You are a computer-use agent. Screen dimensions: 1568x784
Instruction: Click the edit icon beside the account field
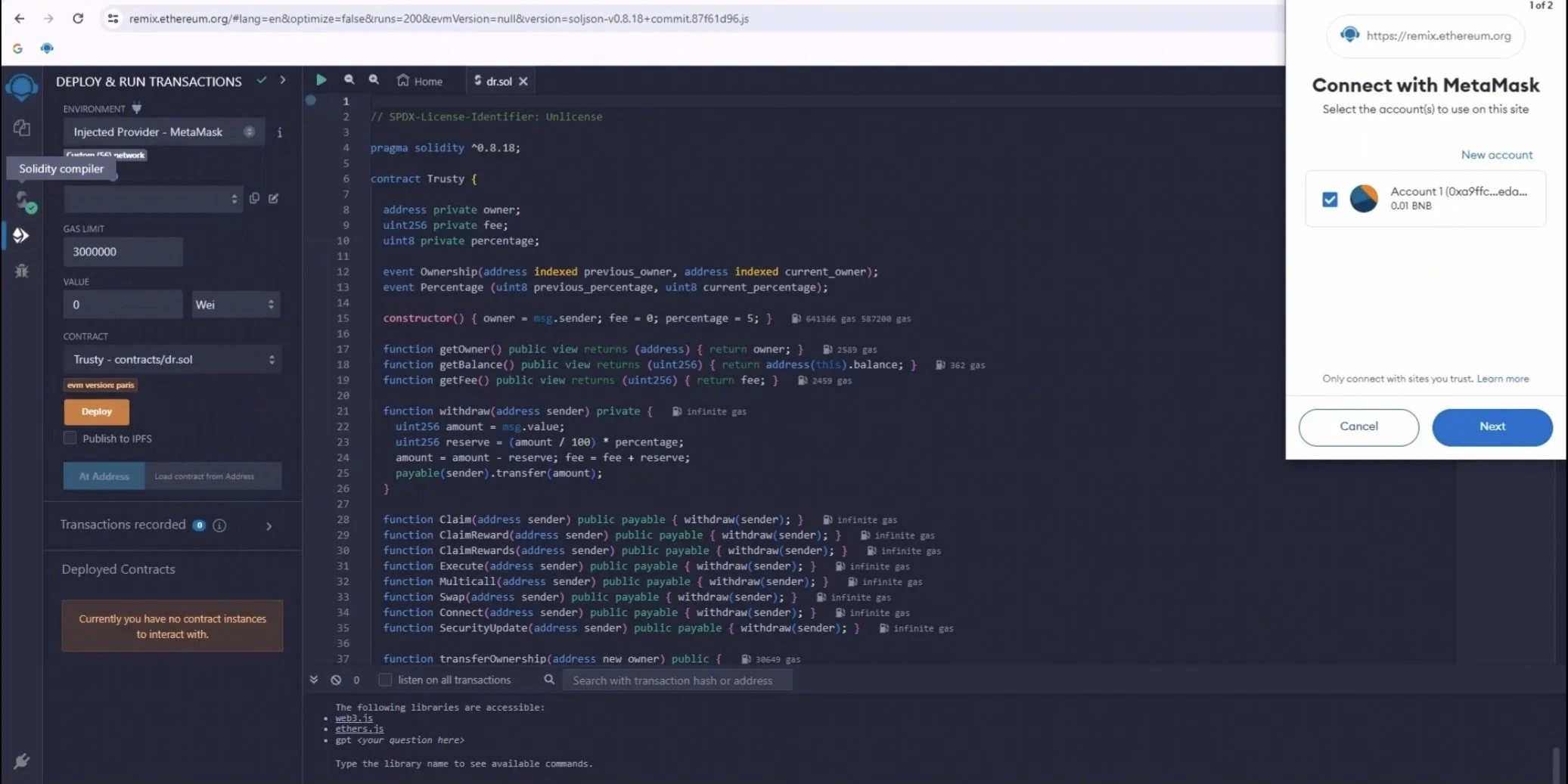(x=274, y=198)
